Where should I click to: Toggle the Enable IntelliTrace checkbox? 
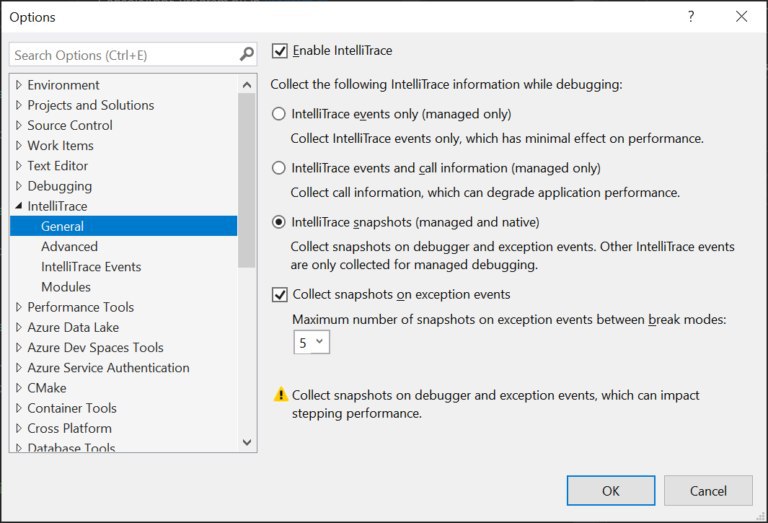280,50
